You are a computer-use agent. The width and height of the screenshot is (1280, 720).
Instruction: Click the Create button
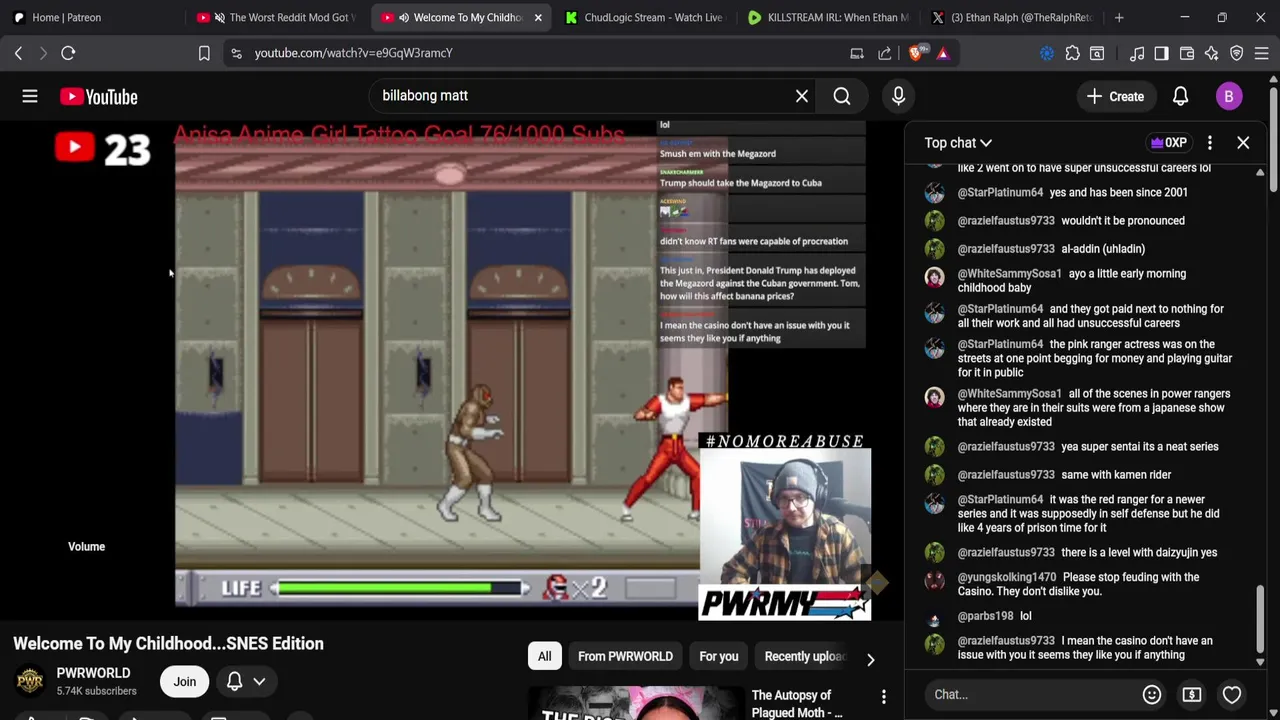1115,96
